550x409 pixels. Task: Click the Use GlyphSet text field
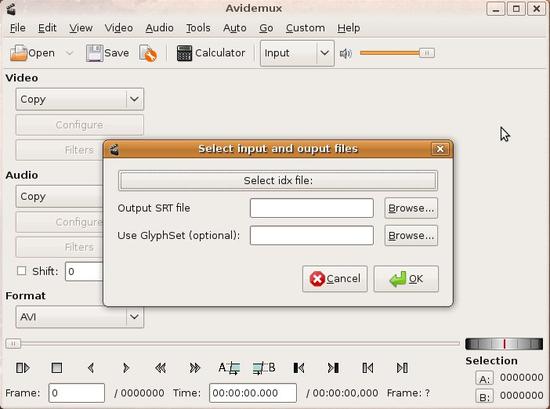(311, 235)
